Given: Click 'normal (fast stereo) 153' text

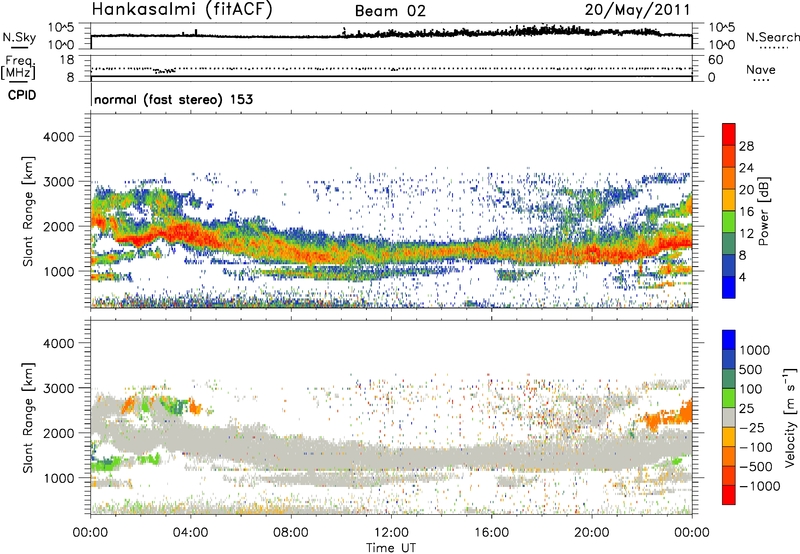Looking at the screenshot, I should pos(173,99).
